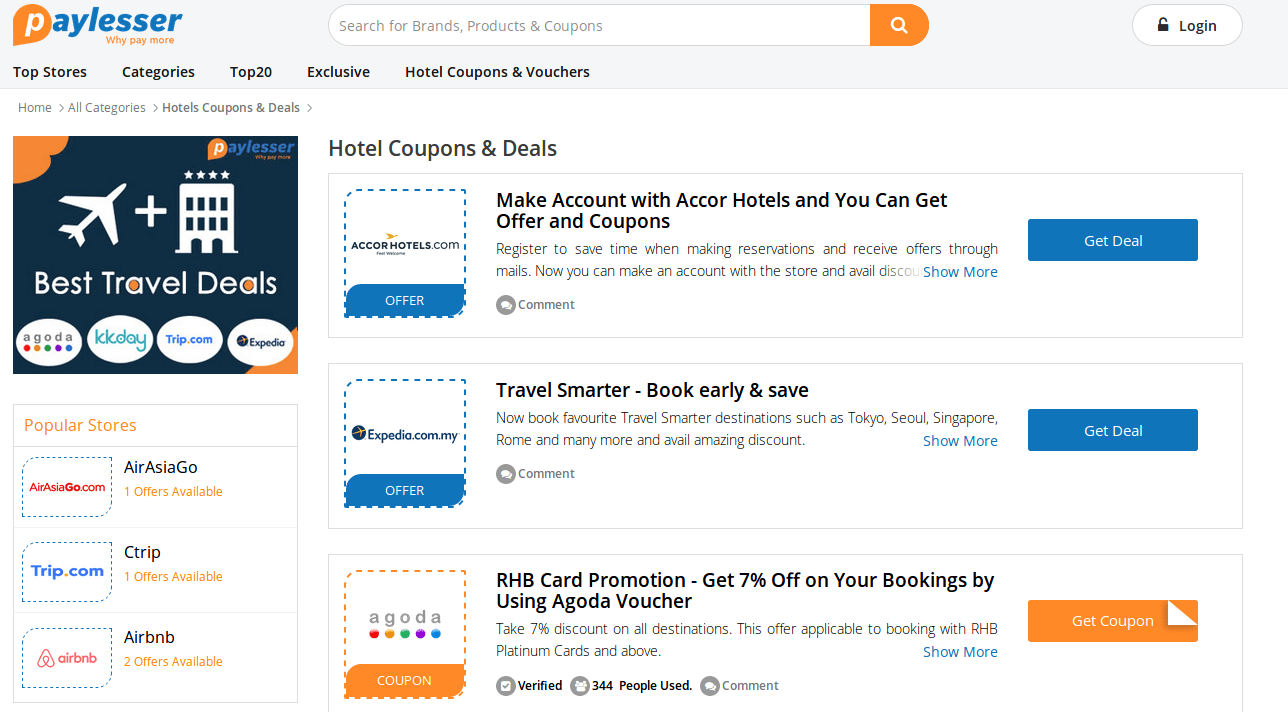The height and width of the screenshot is (712, 1288).
Task: Click the comment icon under Expedia offer
Action: 506,473
